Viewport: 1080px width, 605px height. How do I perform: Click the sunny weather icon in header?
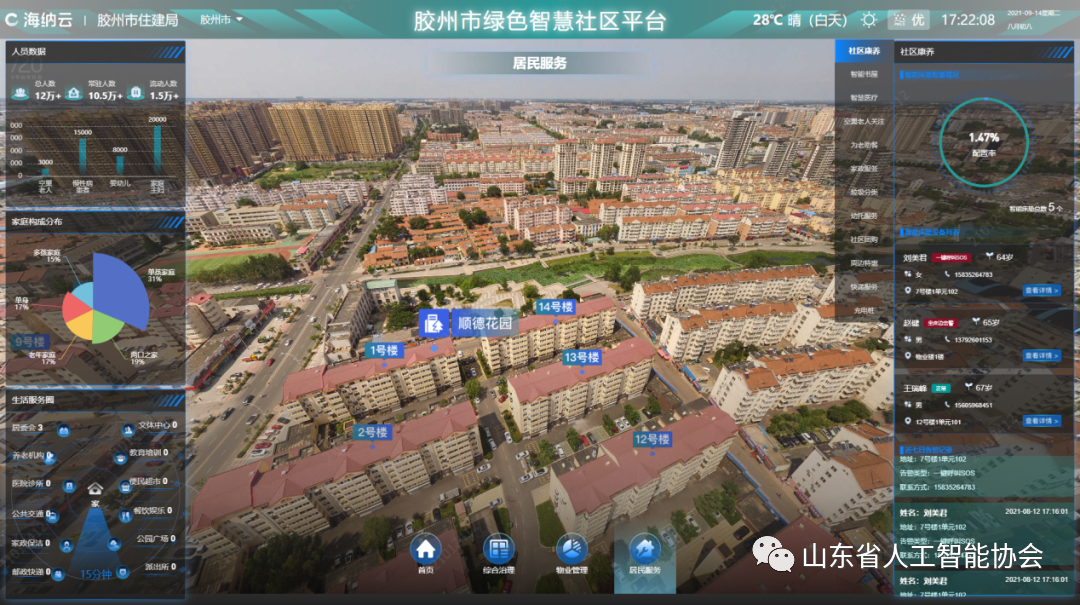click(x=869, y=20)
